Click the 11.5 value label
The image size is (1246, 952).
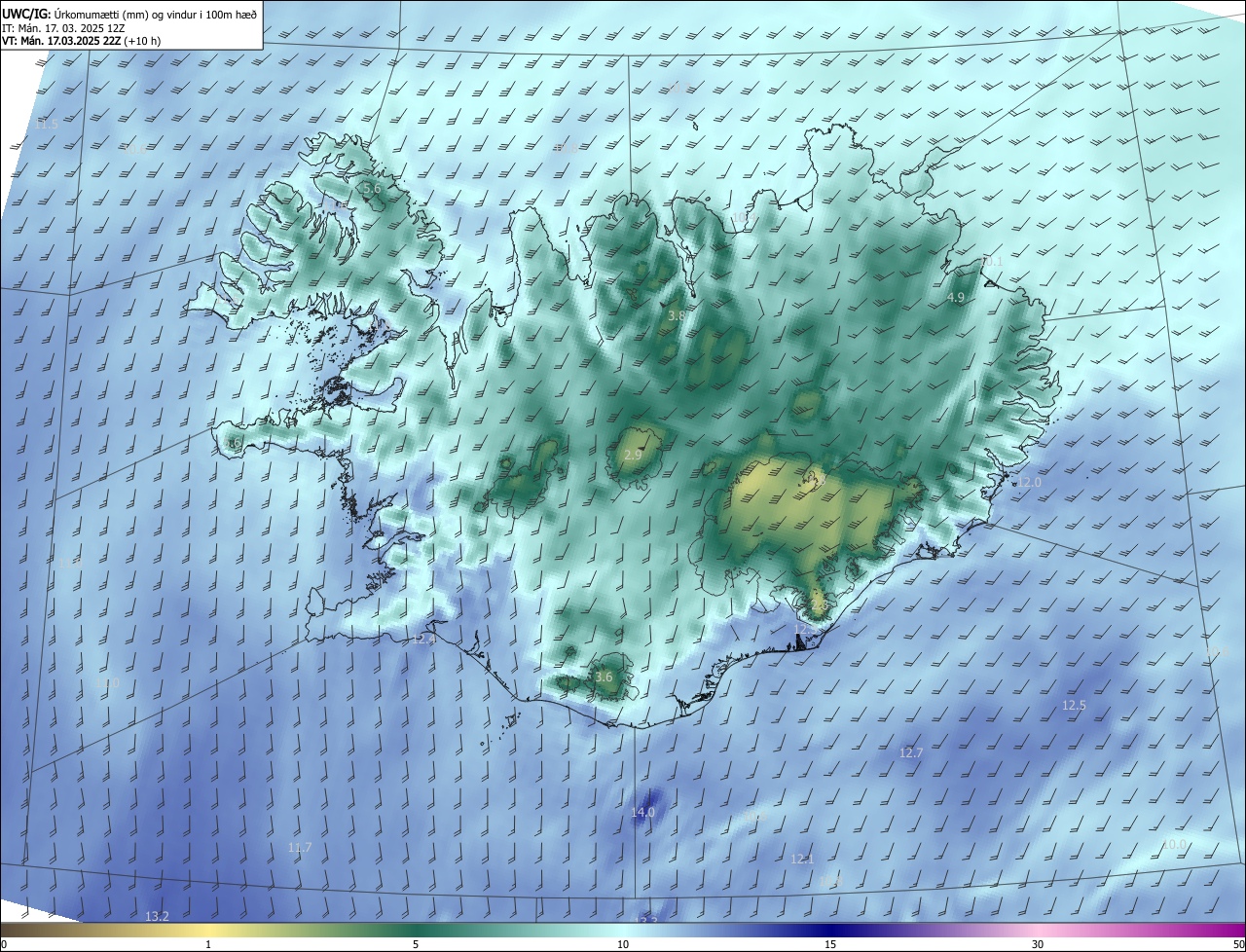coord(47,125)
